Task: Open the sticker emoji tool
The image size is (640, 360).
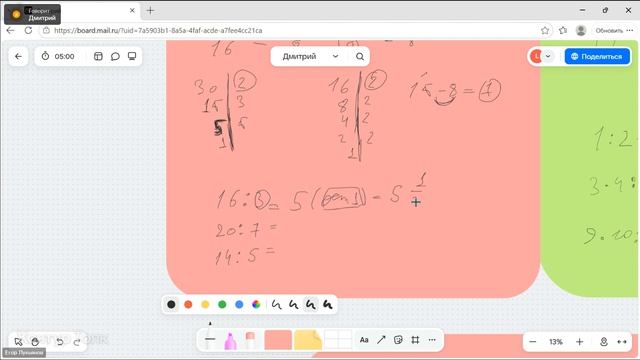Action: [398, 340]
